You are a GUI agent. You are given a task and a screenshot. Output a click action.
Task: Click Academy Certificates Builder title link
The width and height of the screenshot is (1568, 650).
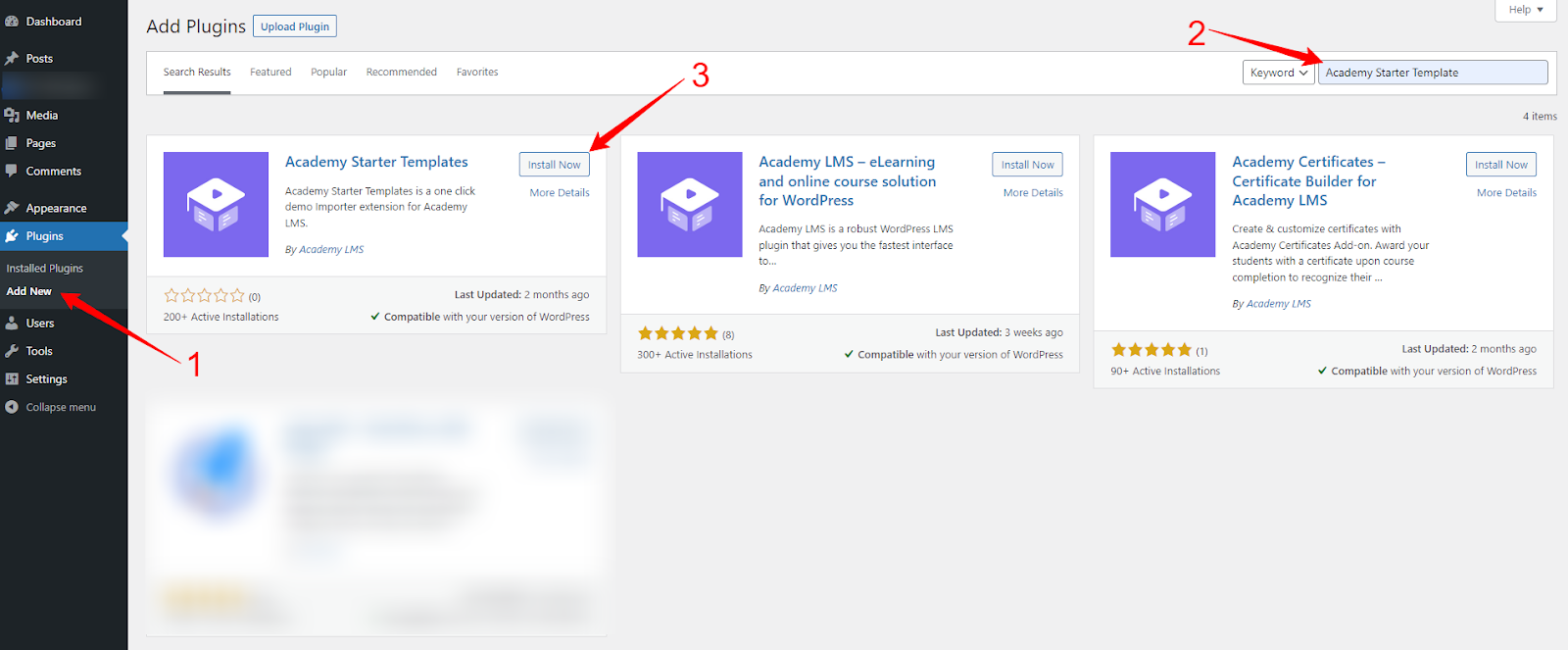1308,181
